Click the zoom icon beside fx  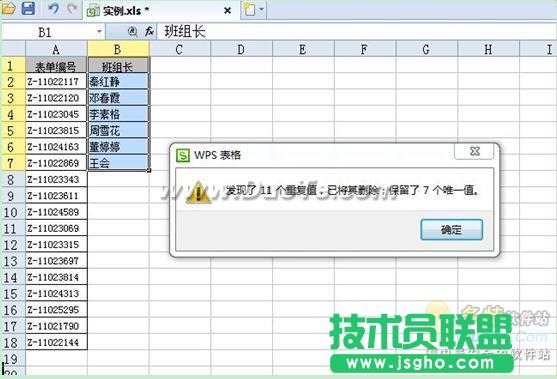click(x=133, y=32)
